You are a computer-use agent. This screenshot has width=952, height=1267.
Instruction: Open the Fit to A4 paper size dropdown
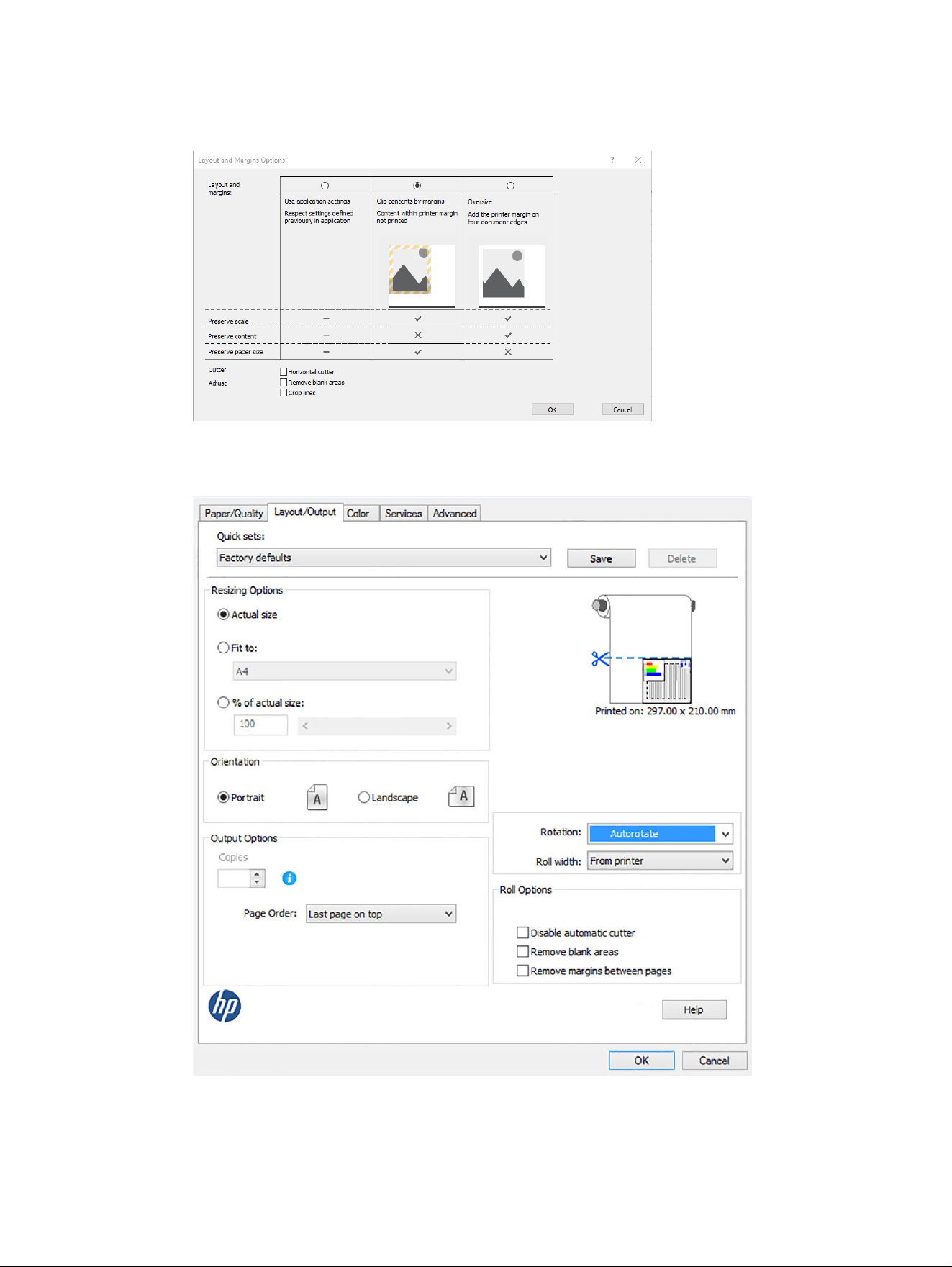coord(345,671)
